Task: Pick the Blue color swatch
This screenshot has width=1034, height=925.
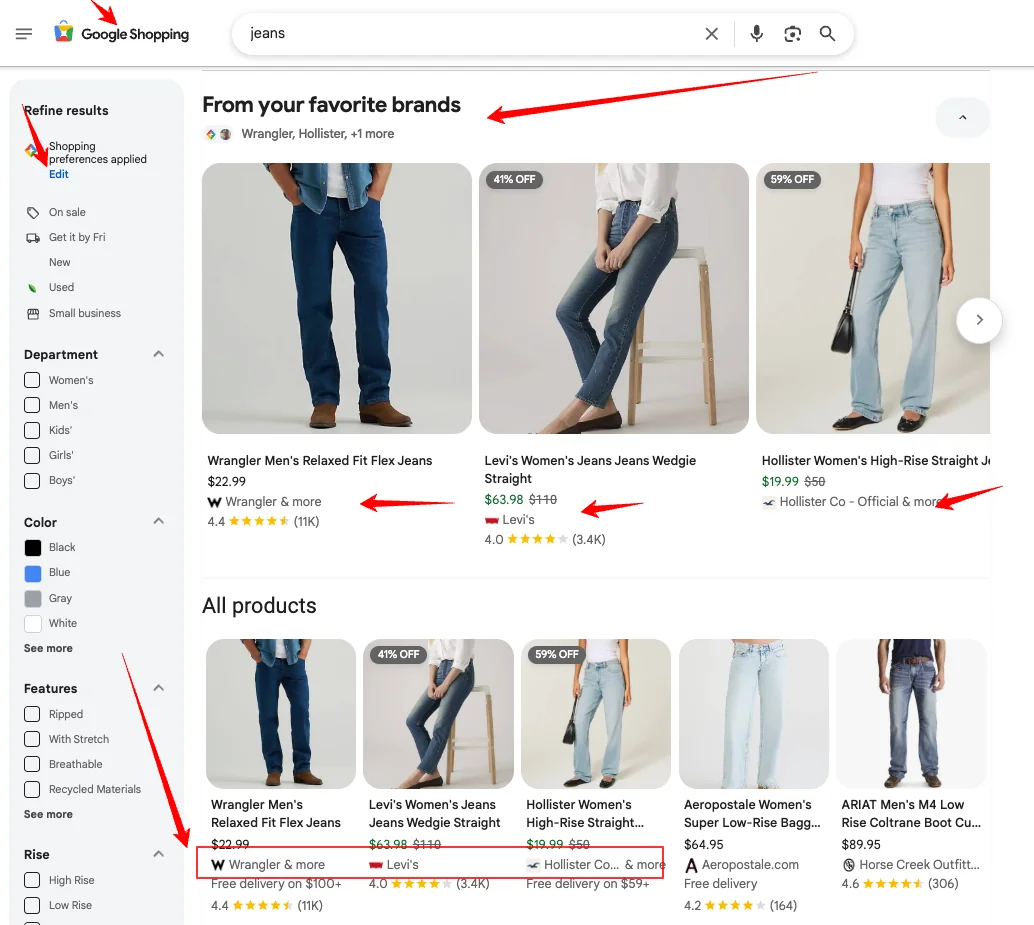Action: tap(32, 573)
